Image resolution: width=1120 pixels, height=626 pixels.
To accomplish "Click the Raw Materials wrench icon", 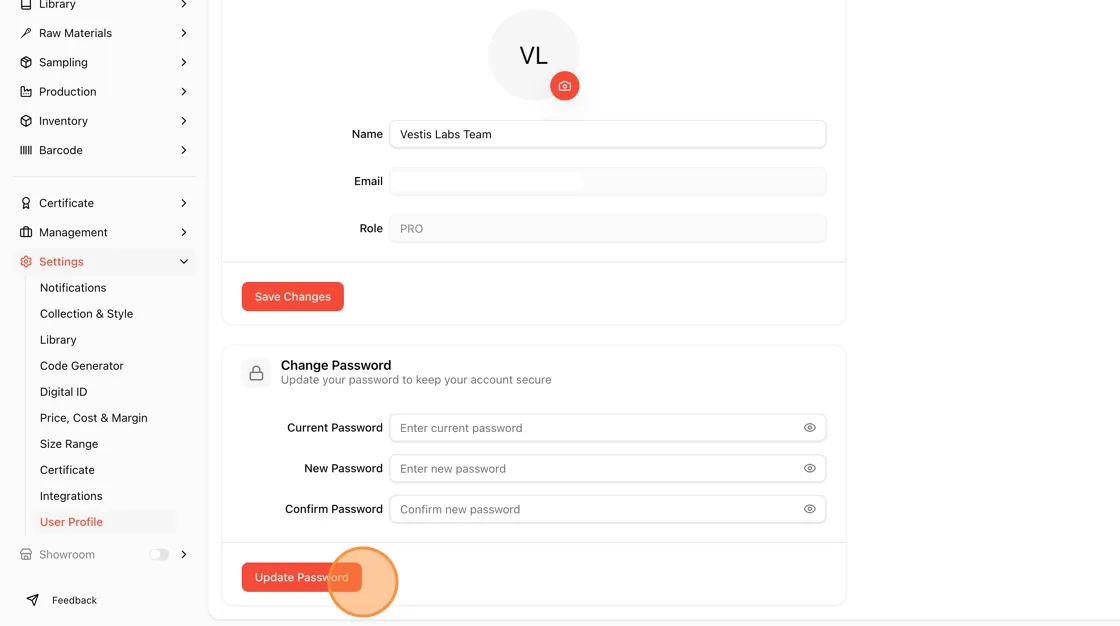I will (x=26, y=33).
